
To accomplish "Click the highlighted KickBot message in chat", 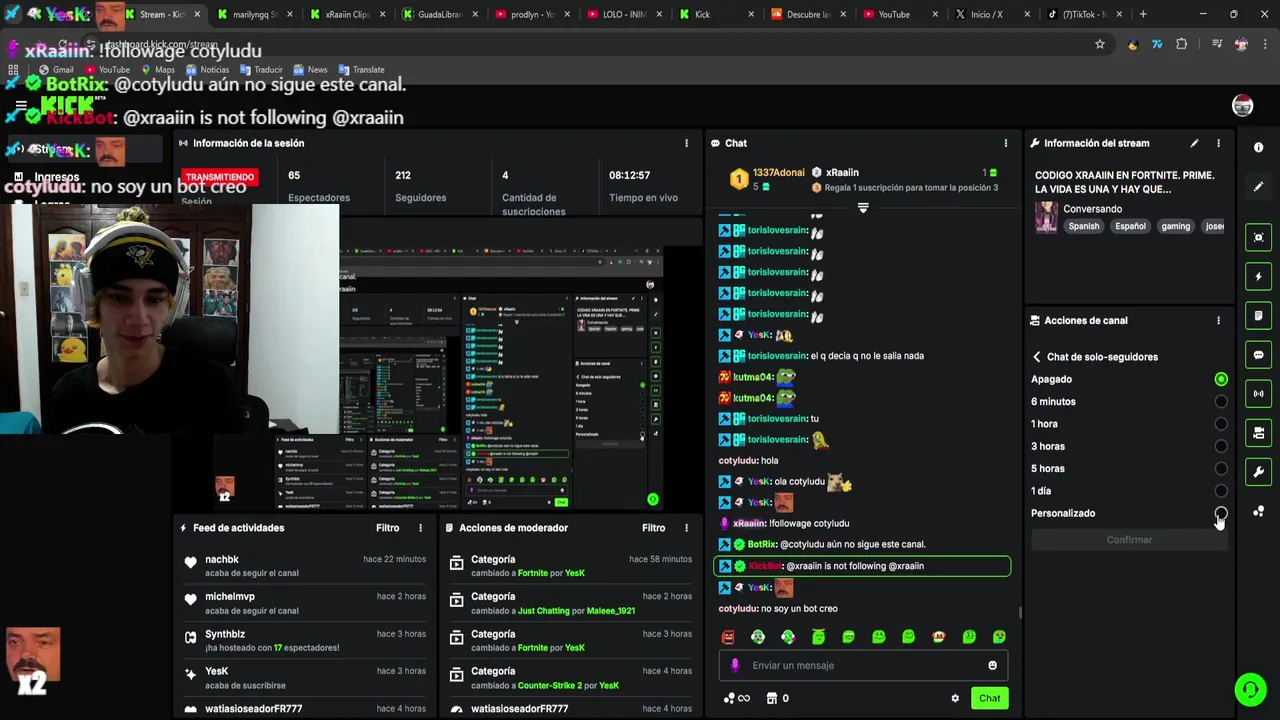I will pos(862,566).
